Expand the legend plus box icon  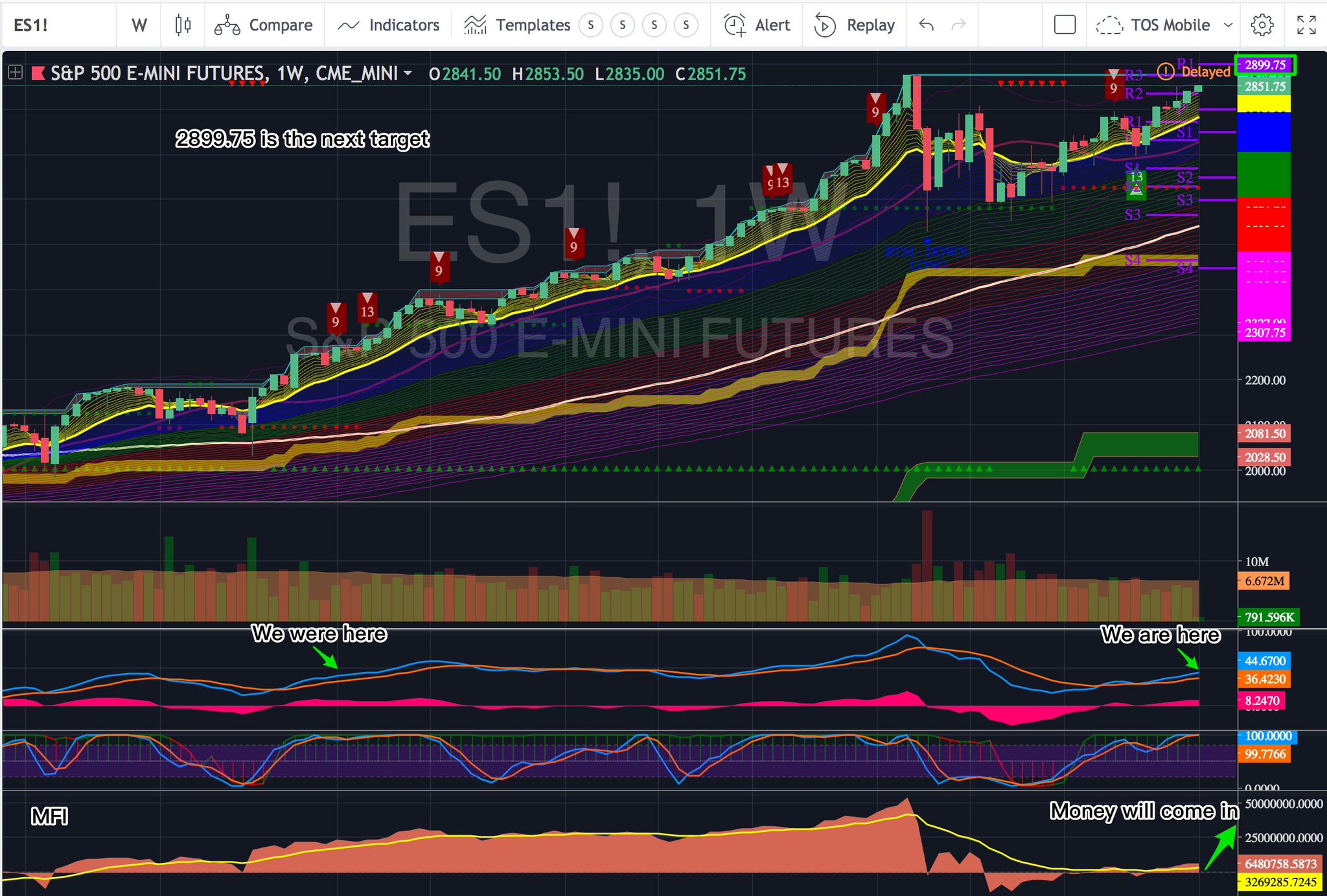click(x=15, y=73)
